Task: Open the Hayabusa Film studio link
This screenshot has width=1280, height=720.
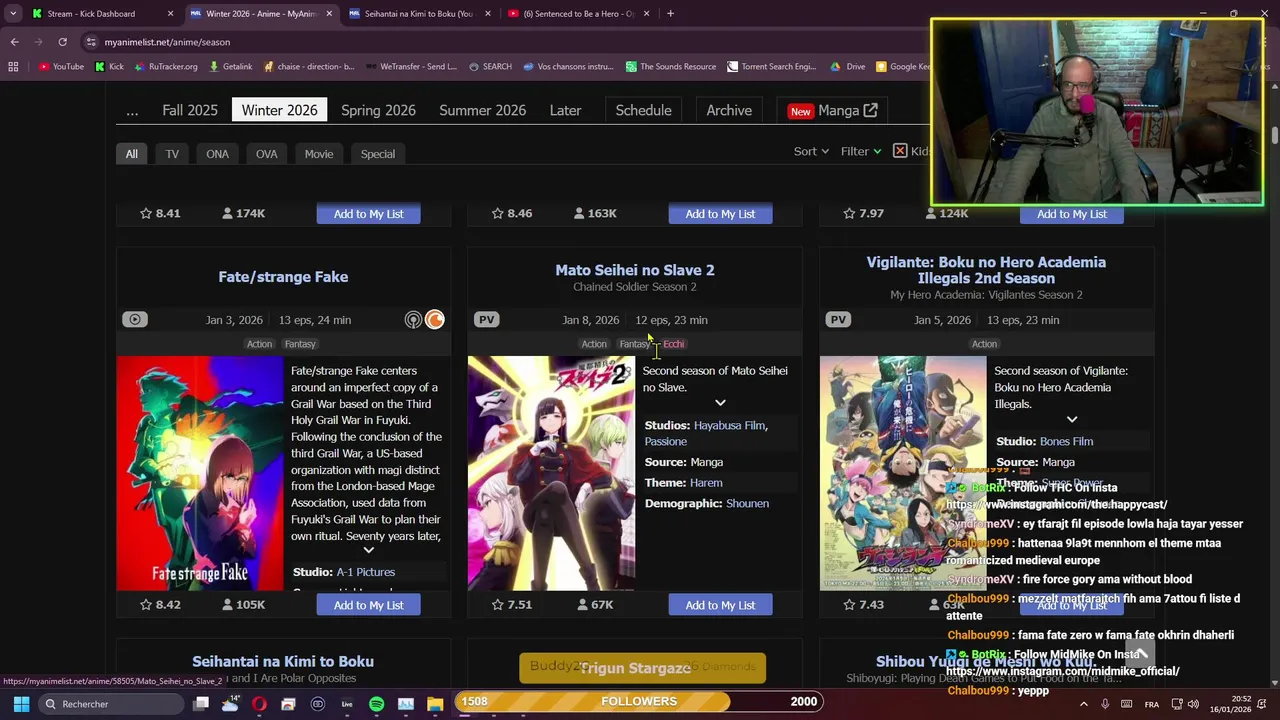Action: click(729, 425)
